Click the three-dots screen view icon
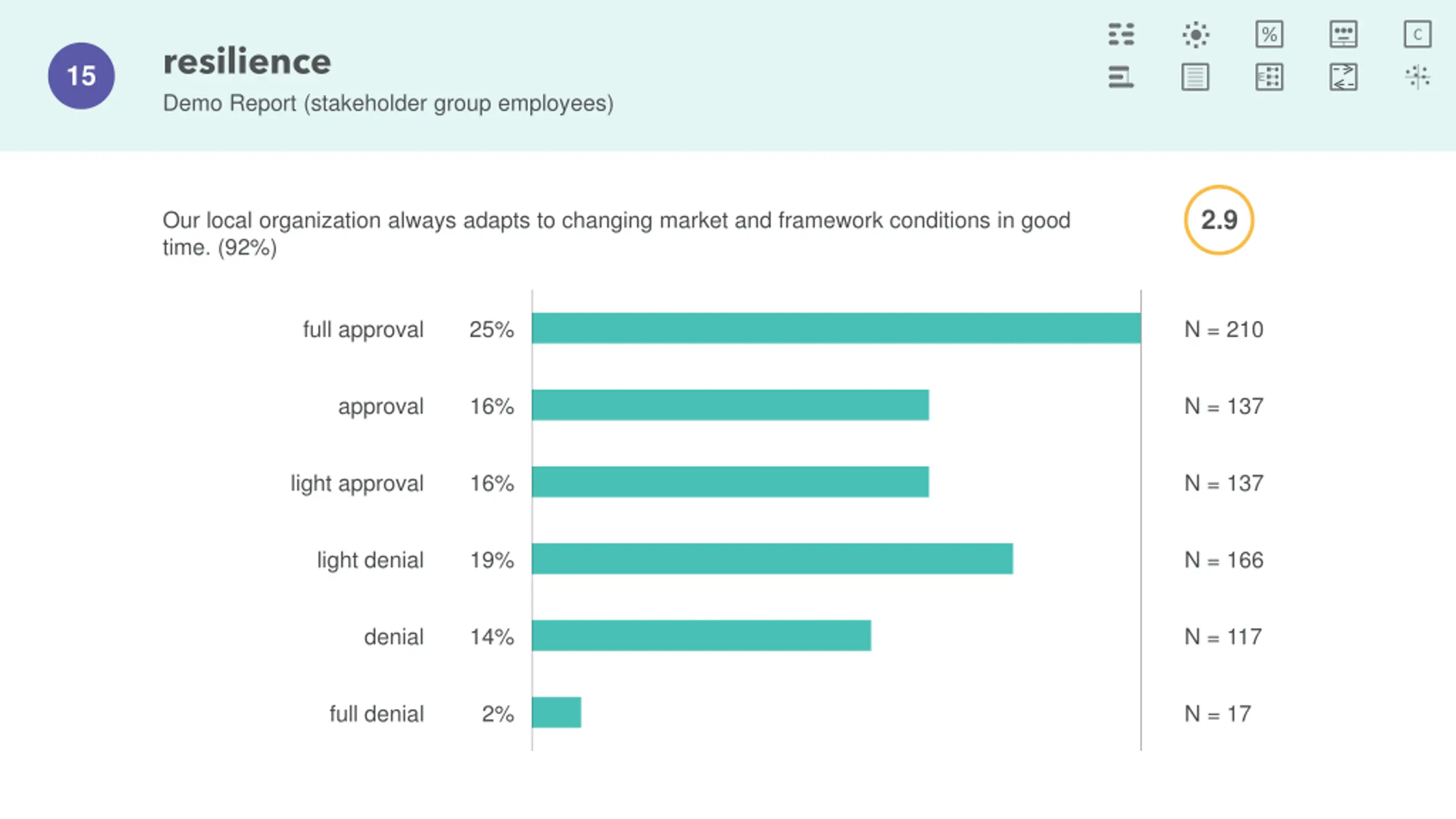The width and height of the screenshot is (1456, 819). pyautogui.click(x=1343, y=34)
